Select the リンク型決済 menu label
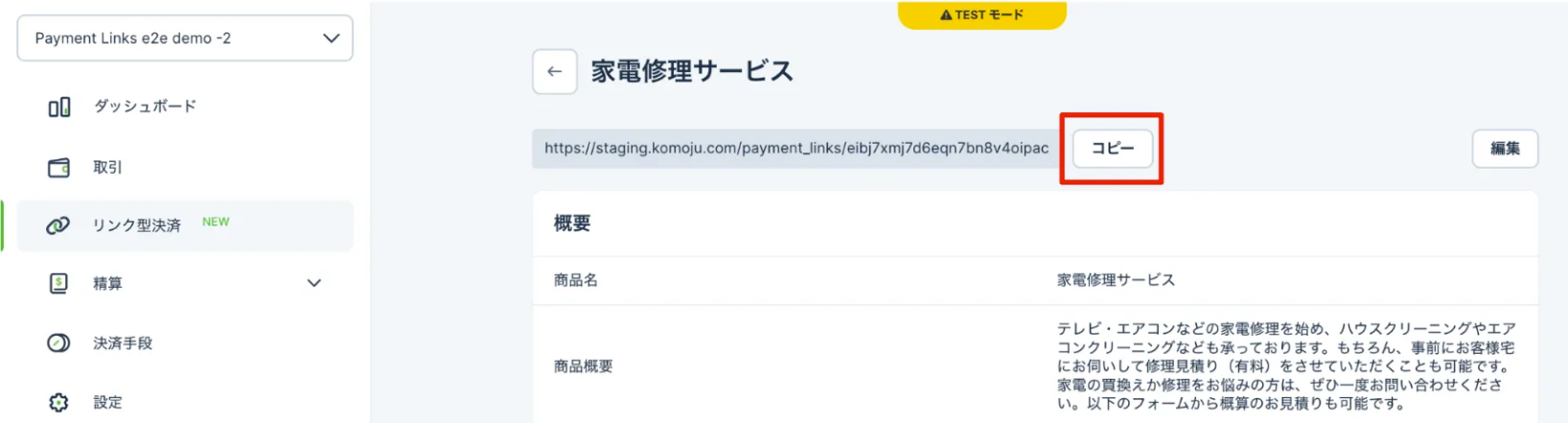The image size is (1568, 423). [136, 225]
